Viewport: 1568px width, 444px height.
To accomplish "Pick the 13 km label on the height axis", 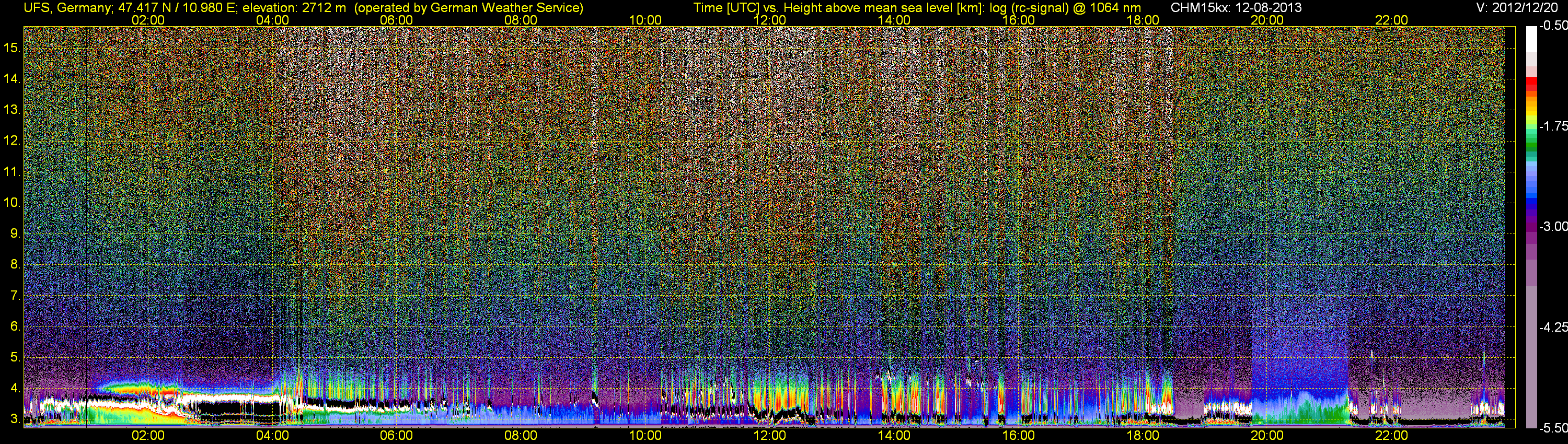I will (x=12, y=110).
